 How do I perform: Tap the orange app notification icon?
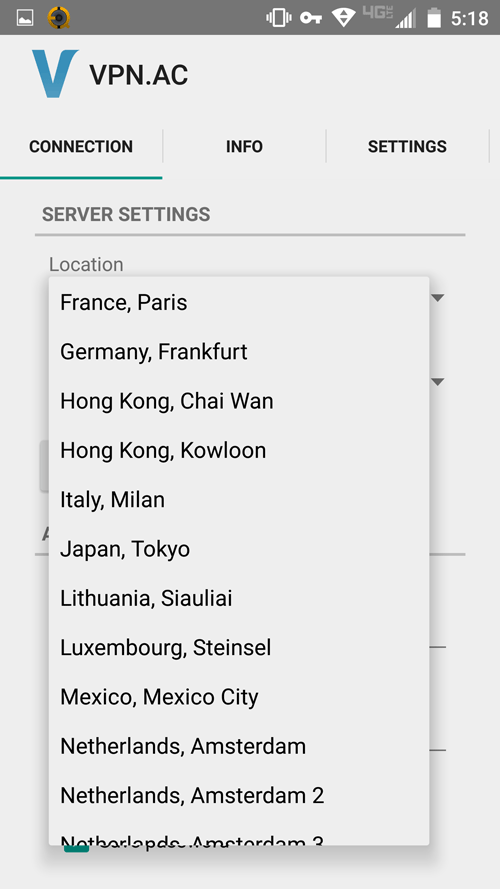[58, 18]
